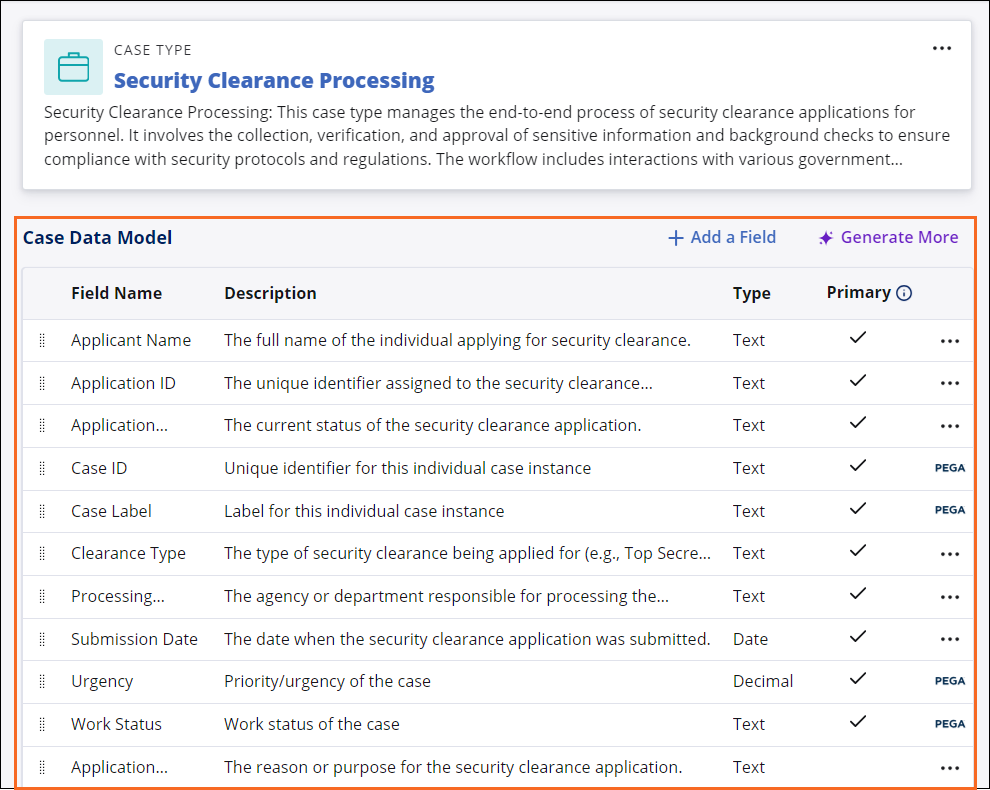This screenshot has height=790, width=990.
Task: Click the PEGA icon on Work Status row
Action: pos(949,724)
